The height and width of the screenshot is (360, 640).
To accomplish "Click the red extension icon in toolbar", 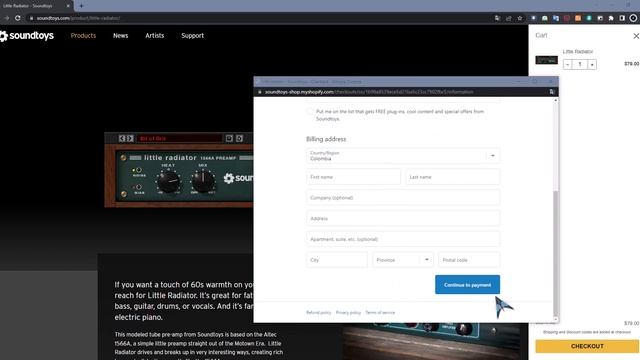I will (567, 18).
